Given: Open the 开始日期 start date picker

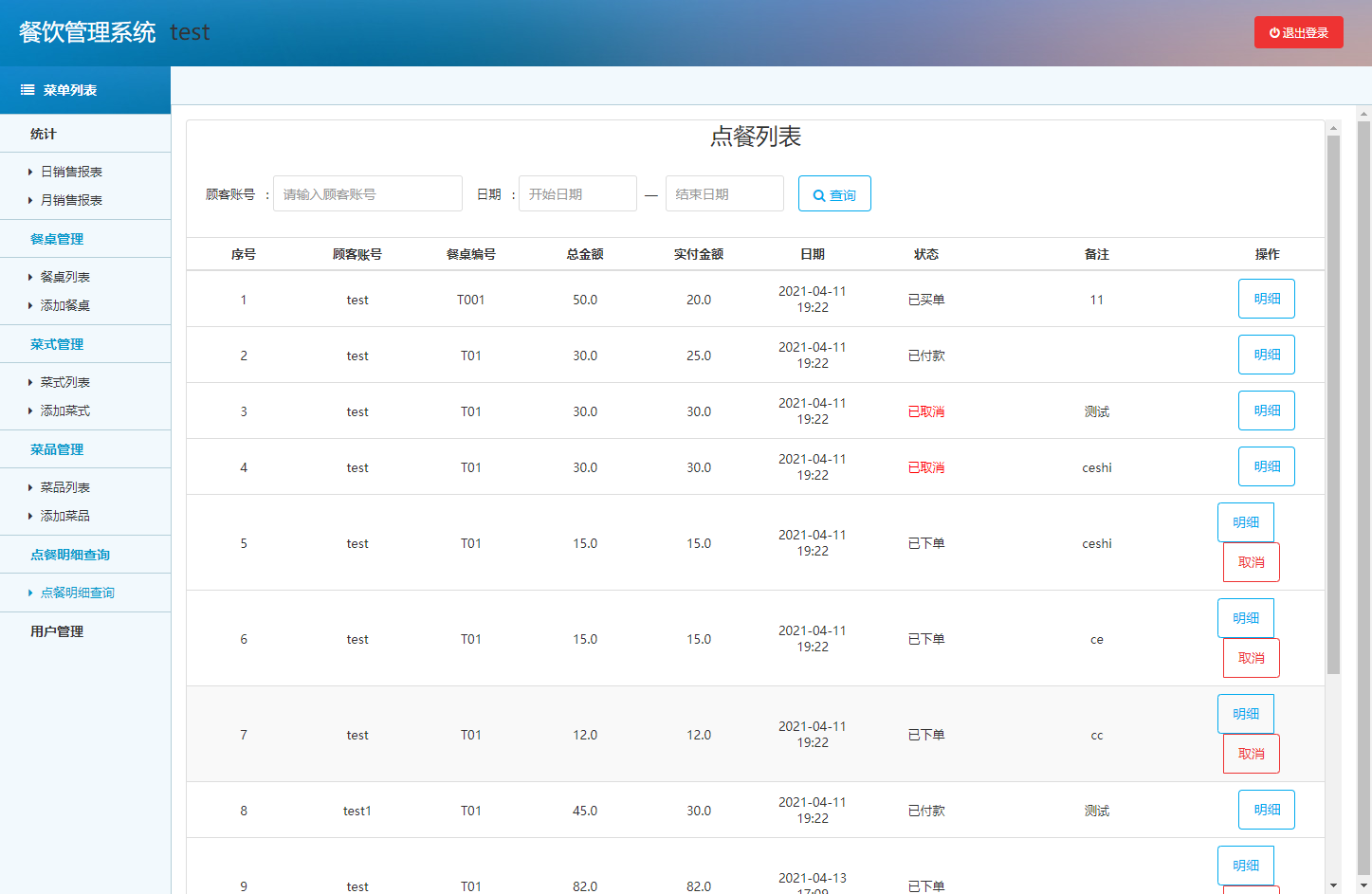Looking at the screenshot, I should tap(576, 194).
